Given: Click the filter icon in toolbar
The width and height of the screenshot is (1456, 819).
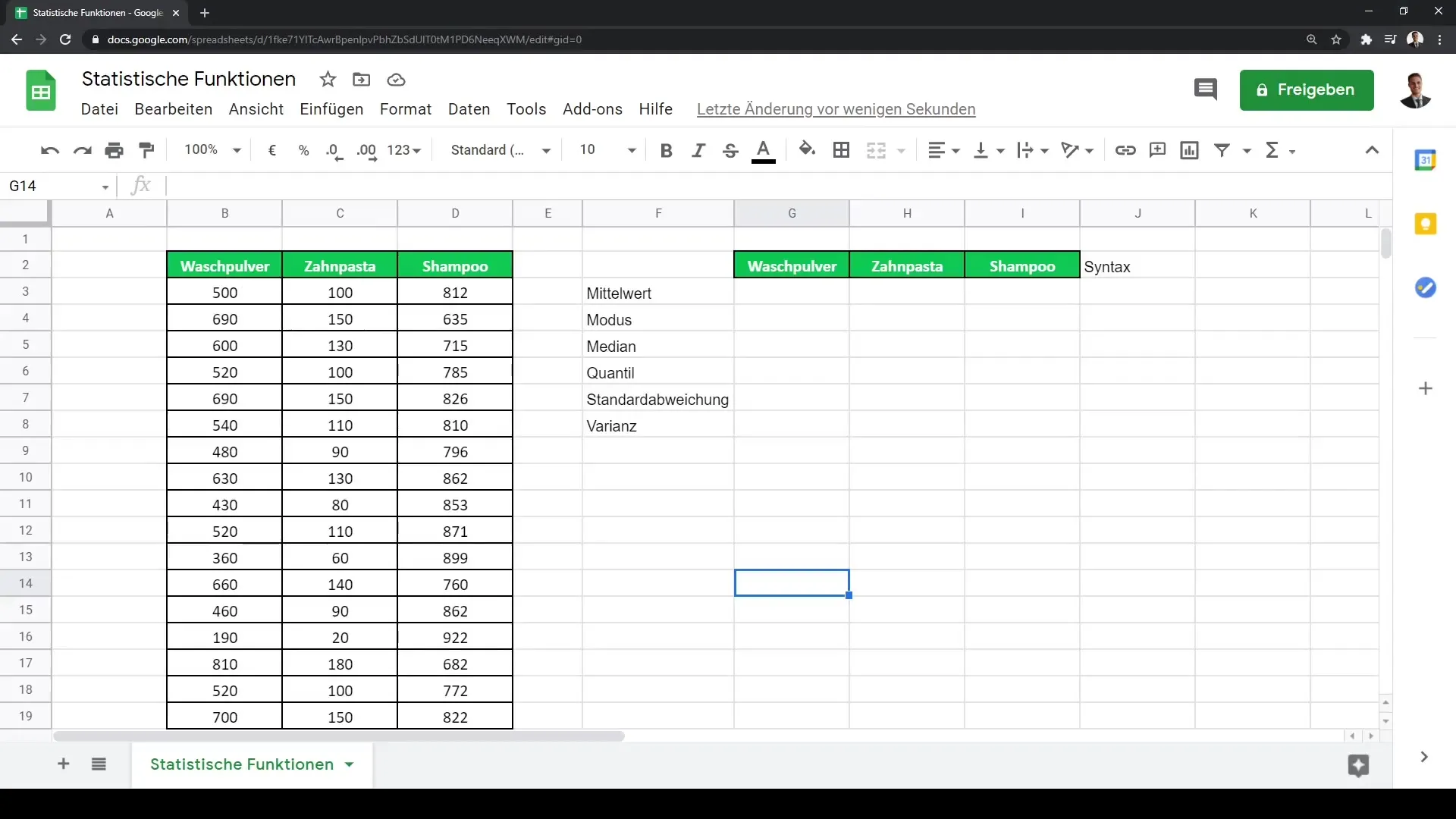Looking at the screenshot, I should [x=1222, y=150].
